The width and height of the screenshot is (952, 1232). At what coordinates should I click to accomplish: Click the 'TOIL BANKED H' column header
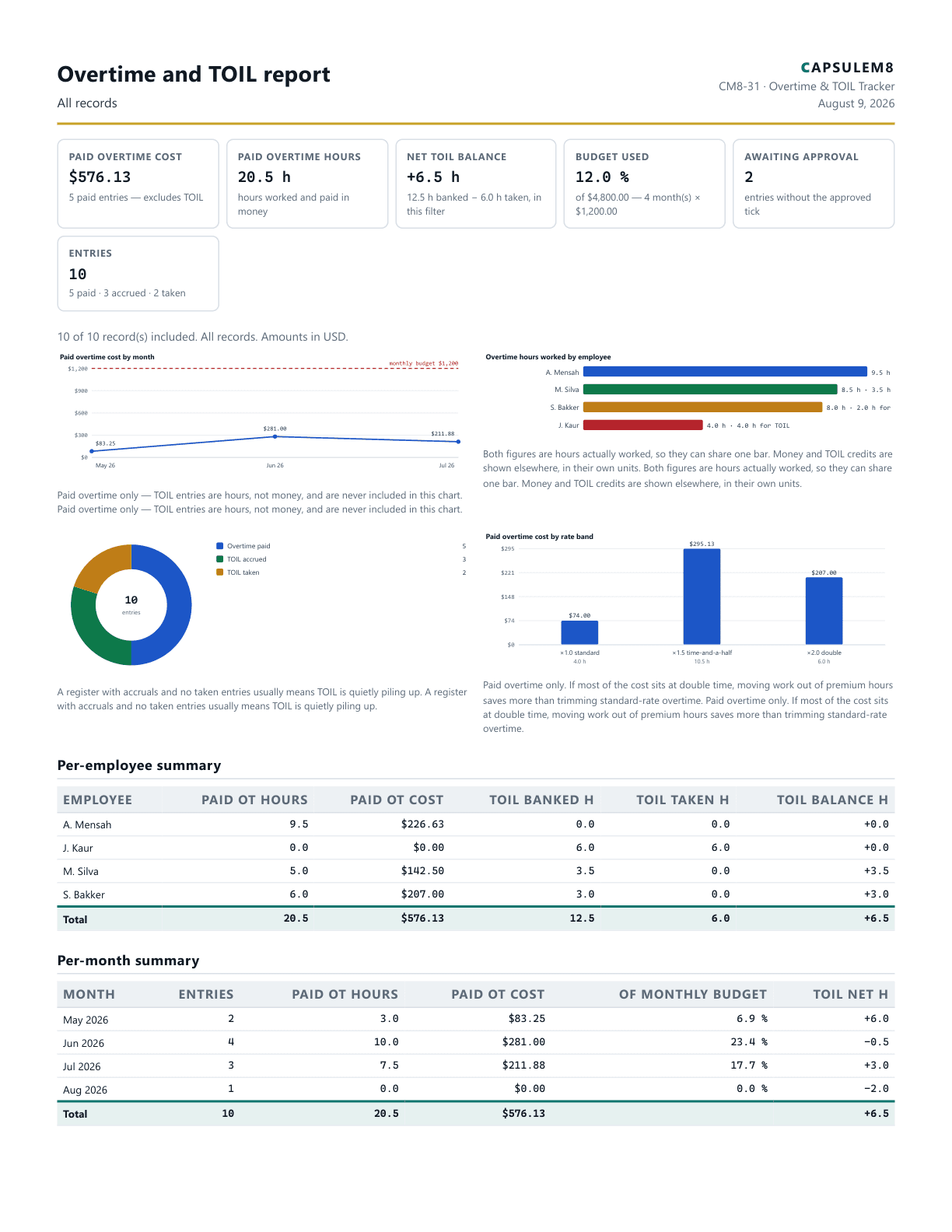click(x=541, y=800)
